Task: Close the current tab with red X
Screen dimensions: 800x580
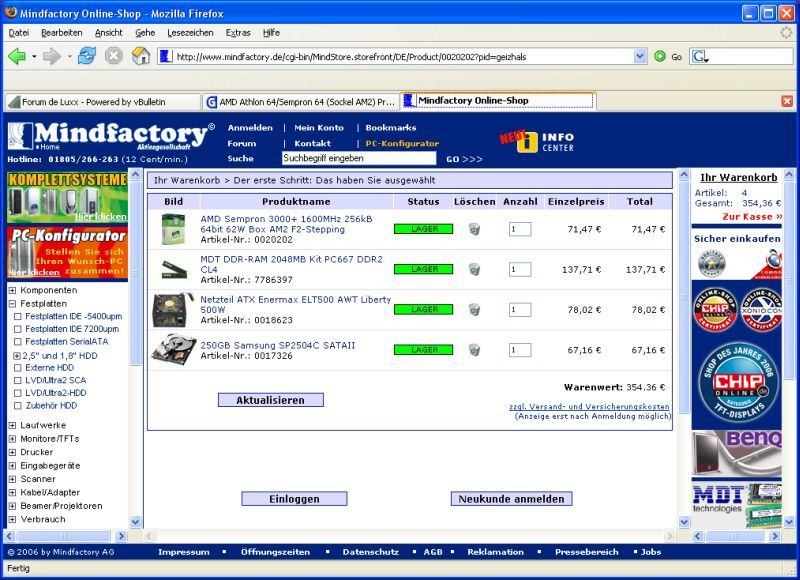Action: (x=787, y=101)
